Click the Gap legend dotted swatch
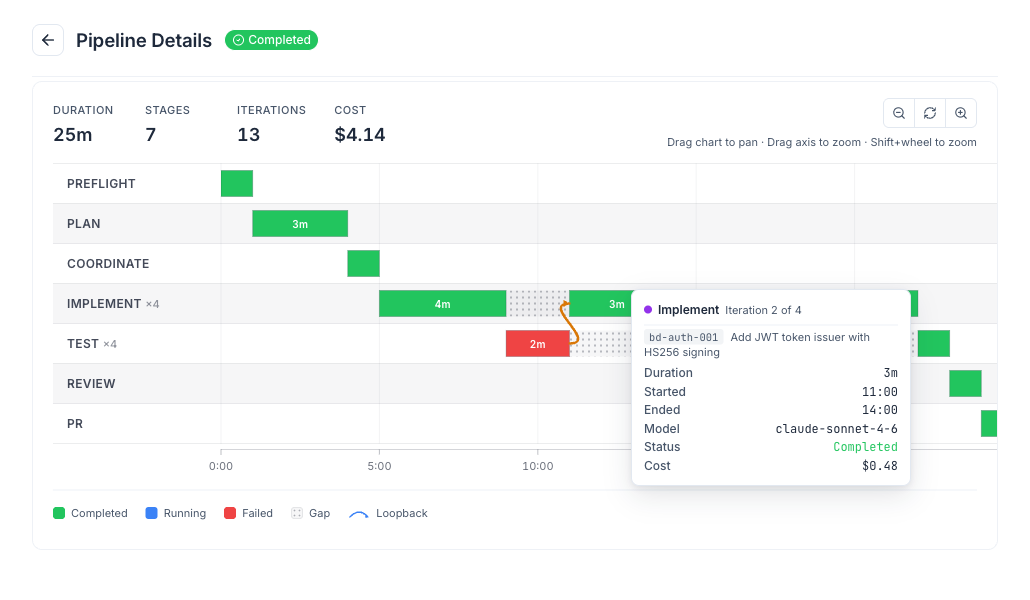 tap(297, 513)
